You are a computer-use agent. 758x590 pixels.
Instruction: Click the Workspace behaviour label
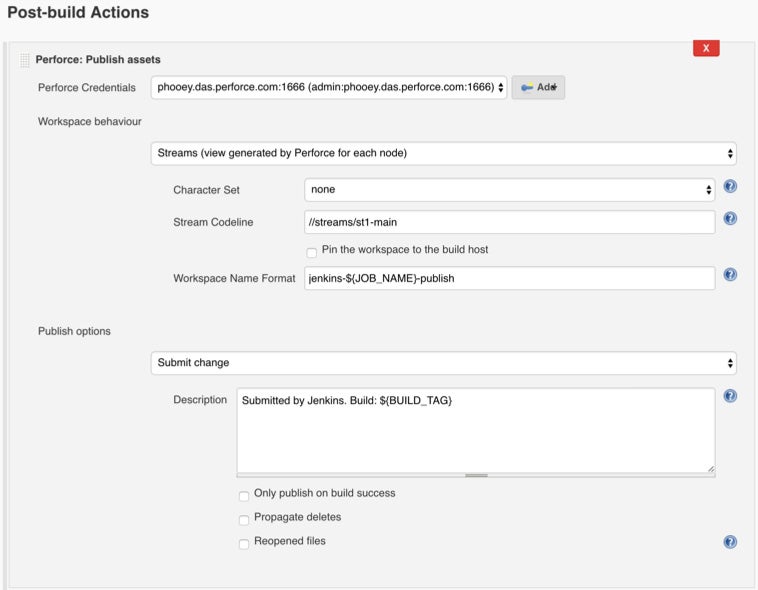90,121
